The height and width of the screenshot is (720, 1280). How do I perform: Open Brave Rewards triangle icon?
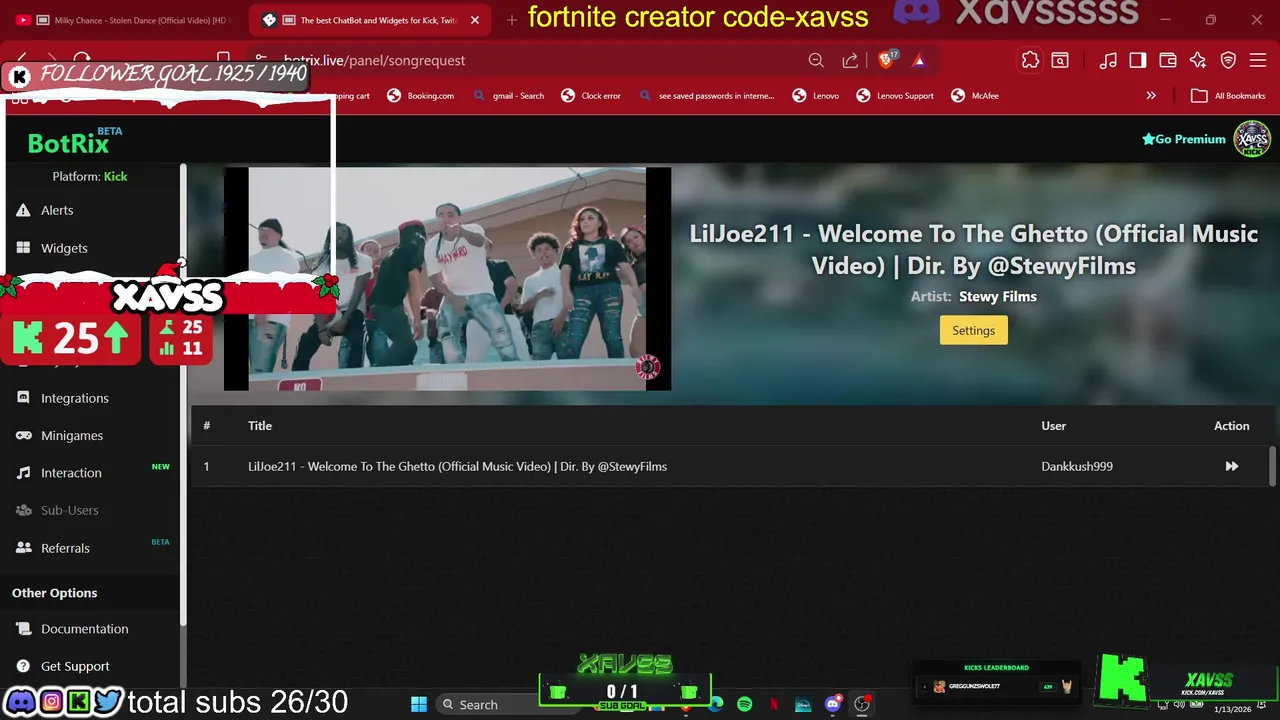(919, 60)
